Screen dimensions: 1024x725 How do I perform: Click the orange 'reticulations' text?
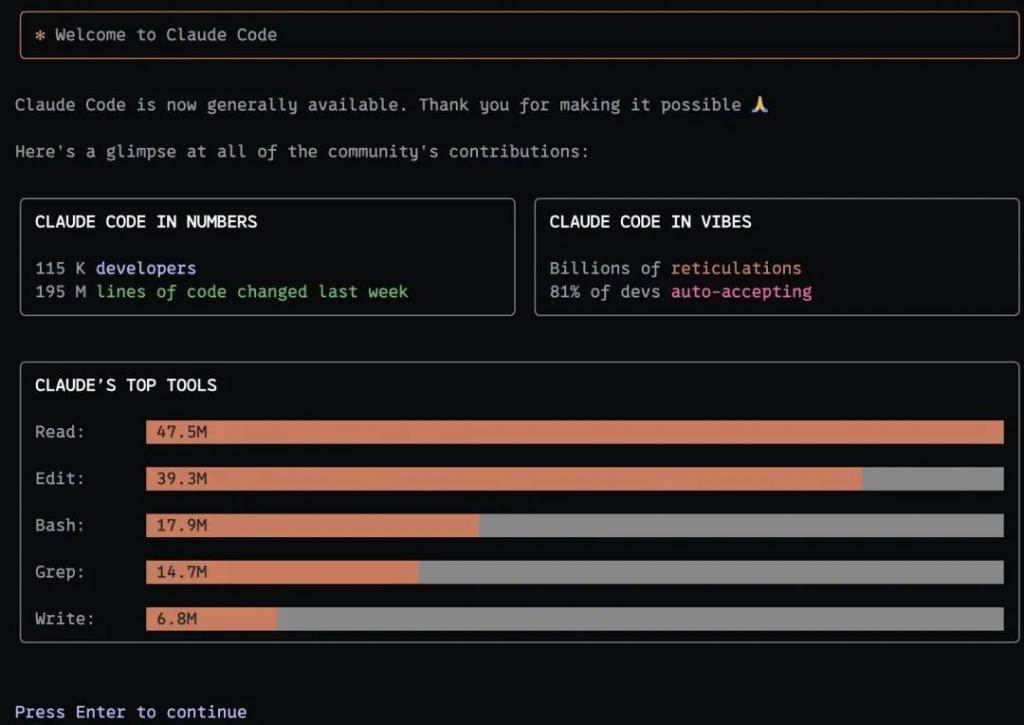[x=735, y=268]
